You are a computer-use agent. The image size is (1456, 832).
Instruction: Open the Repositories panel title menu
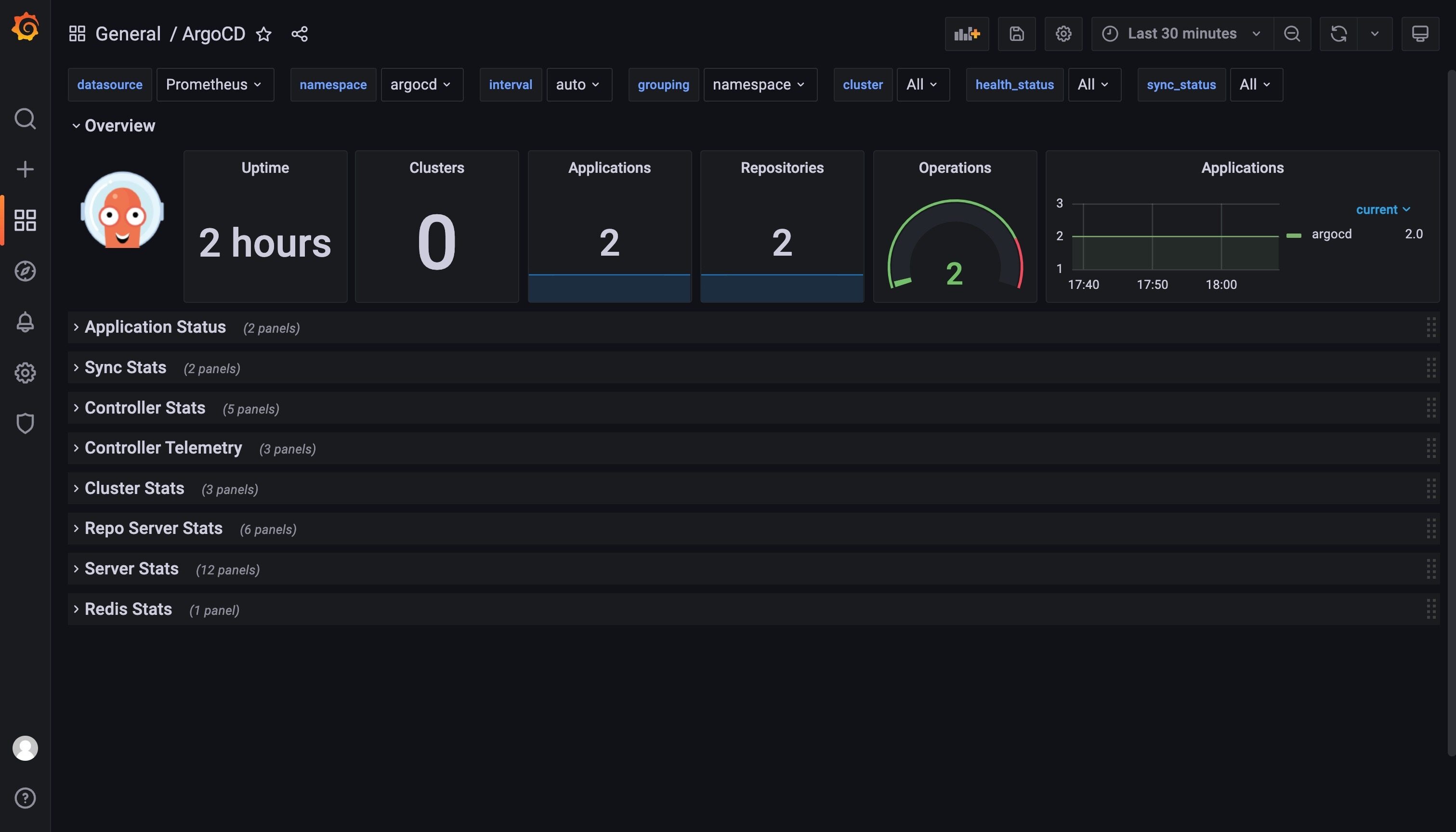782,168
